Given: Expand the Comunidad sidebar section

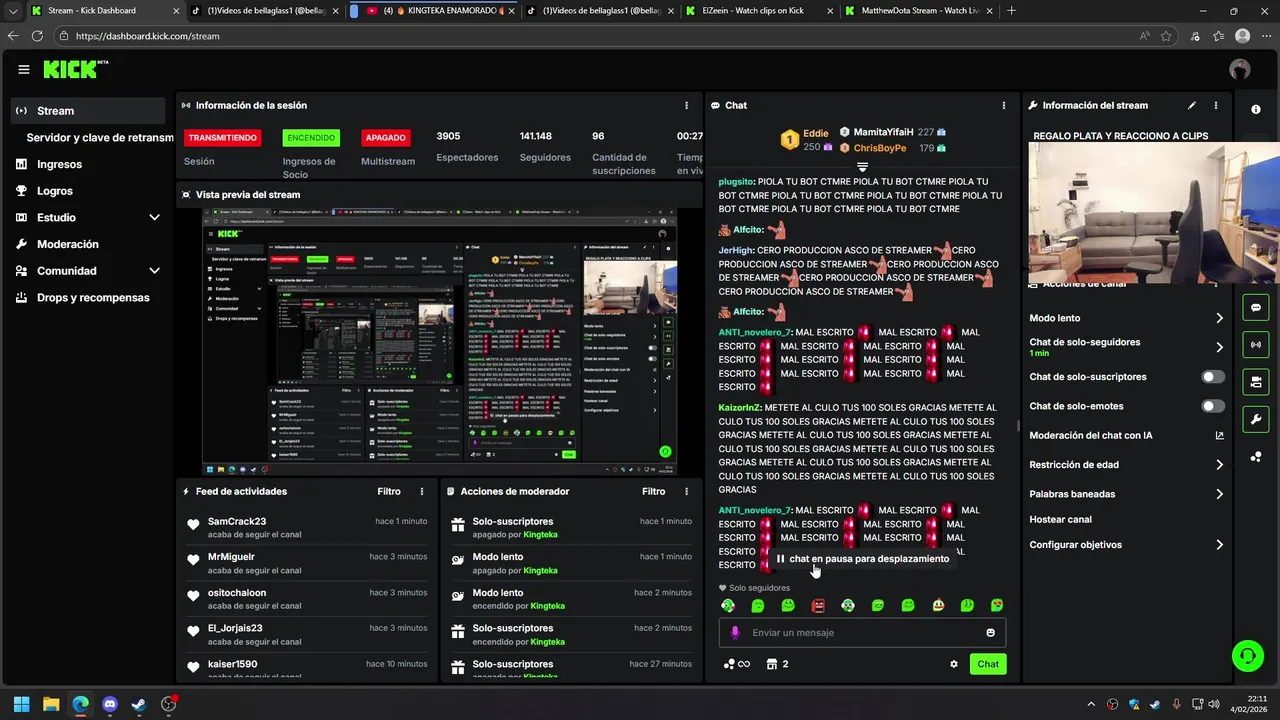Looking at the screenshot, I should (x=88, y=271).
